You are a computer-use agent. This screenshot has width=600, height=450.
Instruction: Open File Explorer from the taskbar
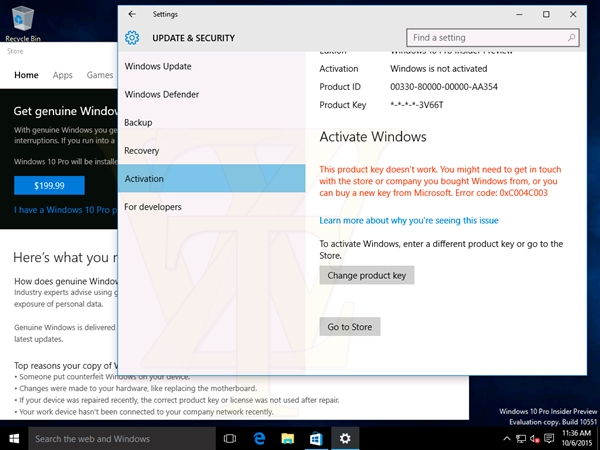(287, 438)
